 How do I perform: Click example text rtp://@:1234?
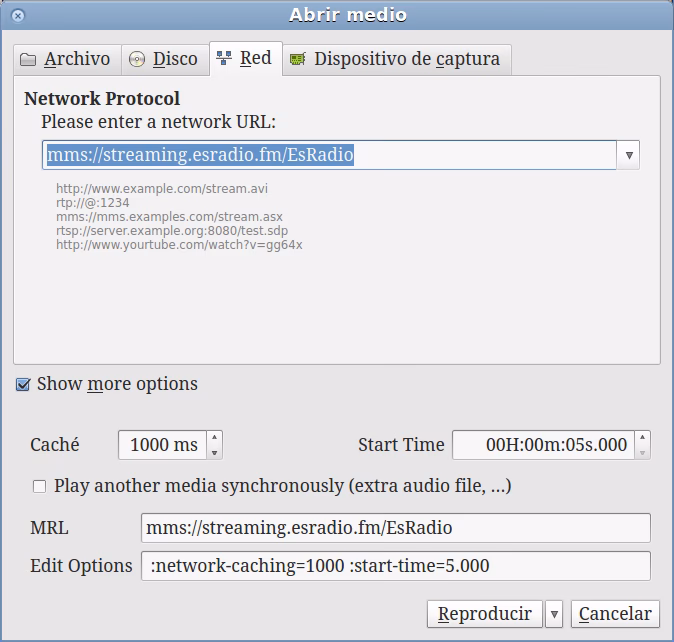pyautogui.click(x=92, y=203)
